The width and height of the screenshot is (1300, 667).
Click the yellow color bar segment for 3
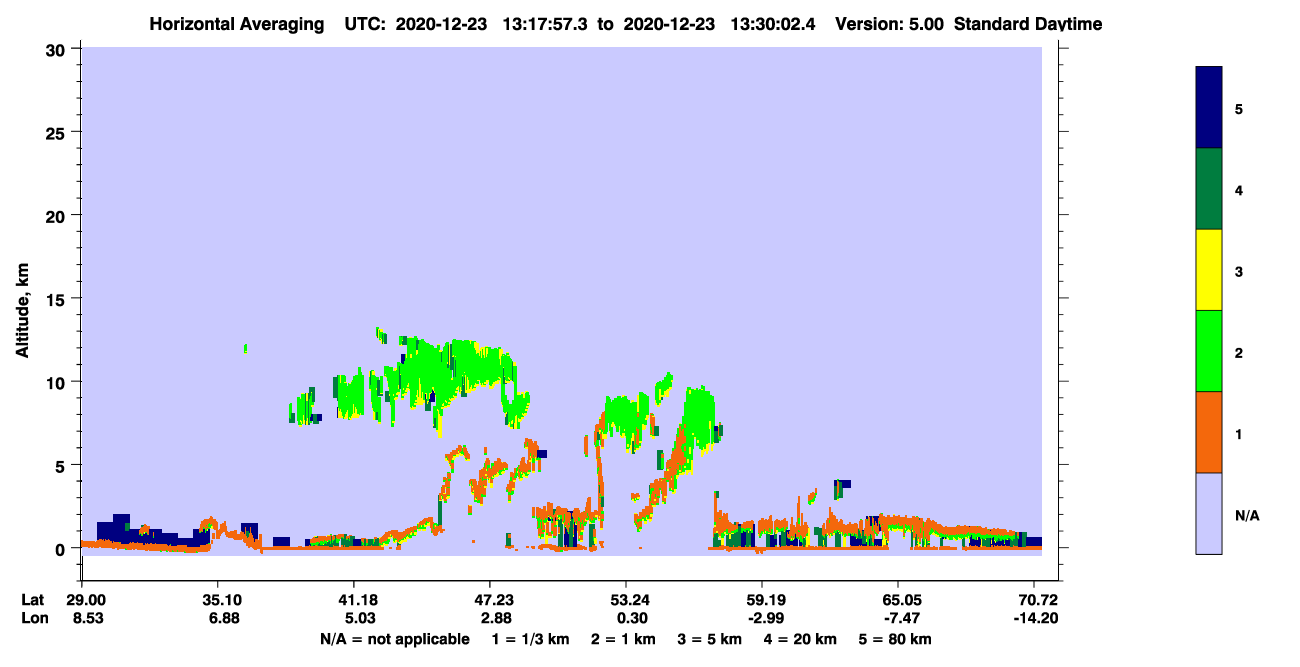coord(1208,270)
